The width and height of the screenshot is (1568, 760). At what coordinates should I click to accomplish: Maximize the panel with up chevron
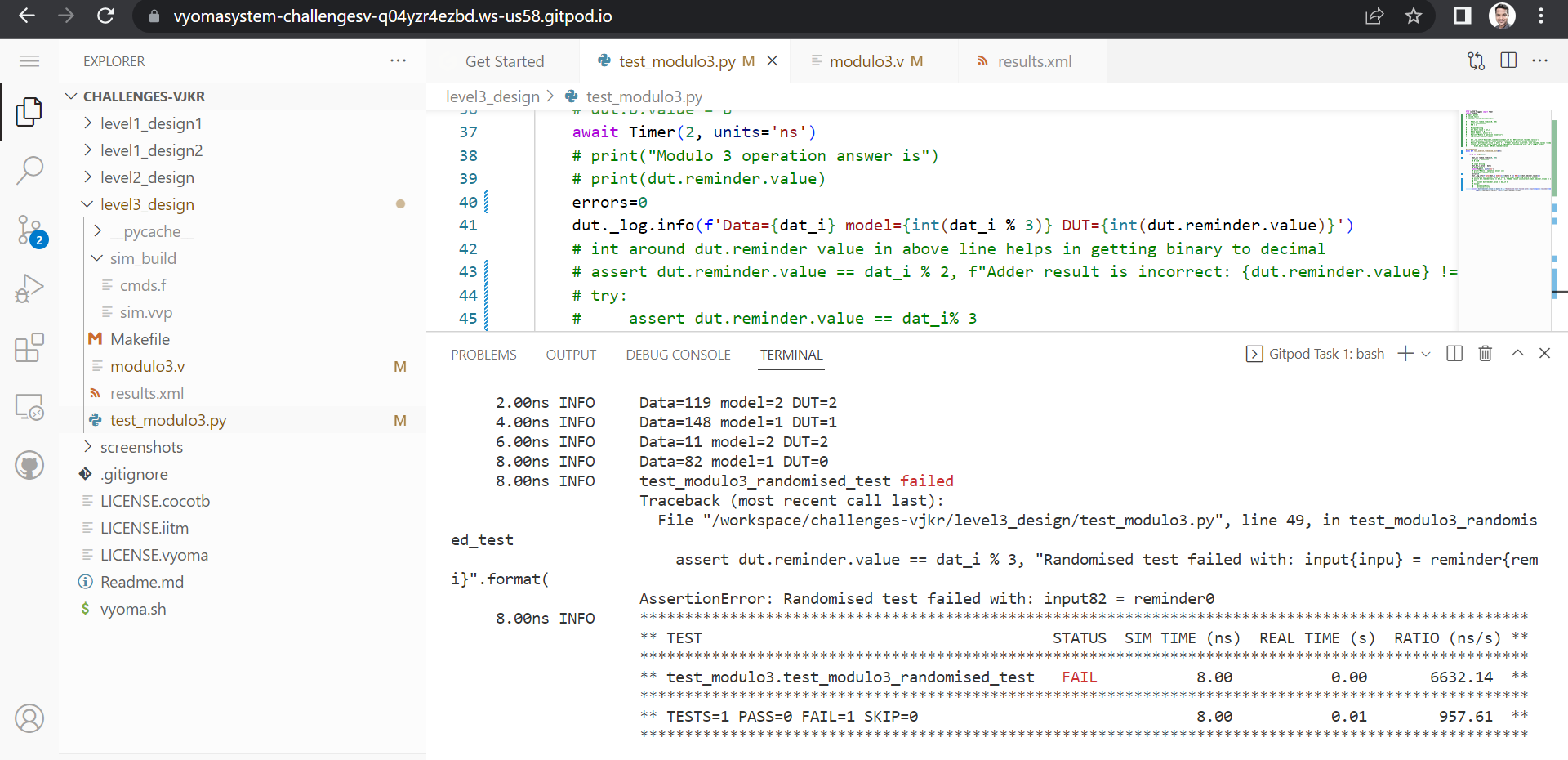pos(1517,353)
